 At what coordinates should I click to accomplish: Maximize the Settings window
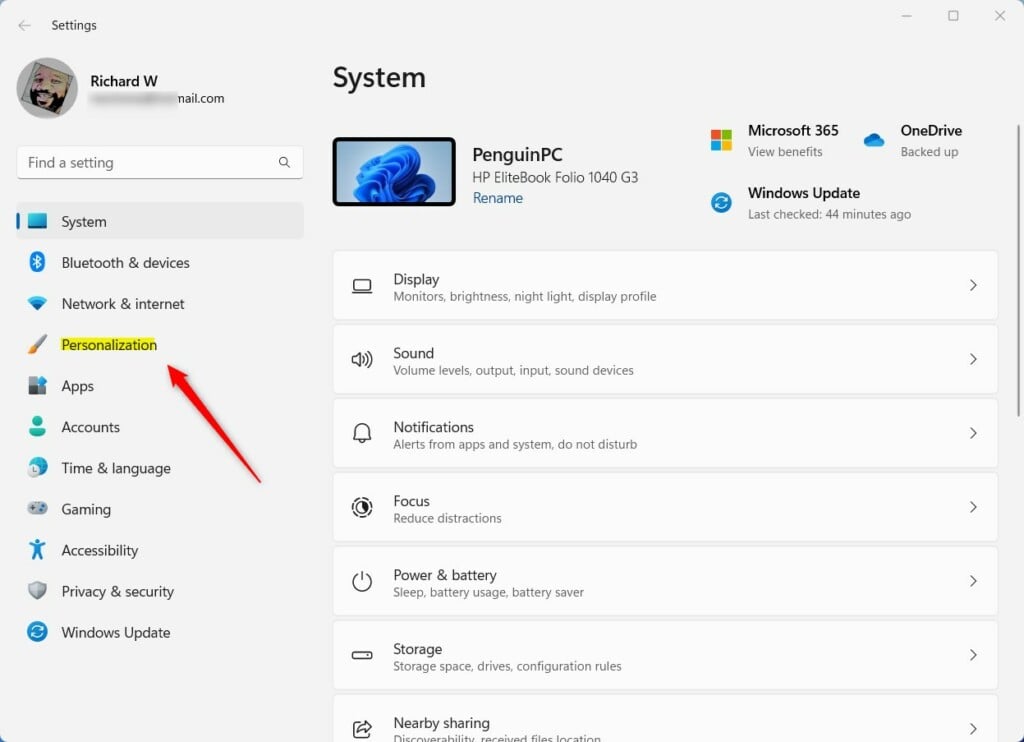pyautogui.click(x=953, y=16)
